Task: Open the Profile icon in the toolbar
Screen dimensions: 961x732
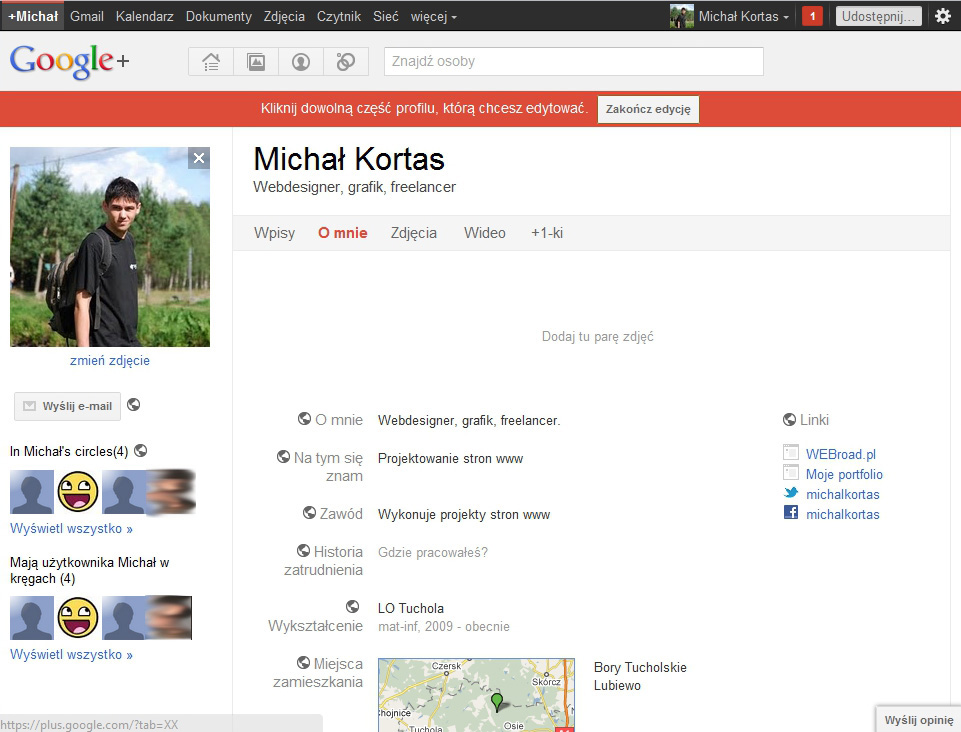Action: (301, 62)
